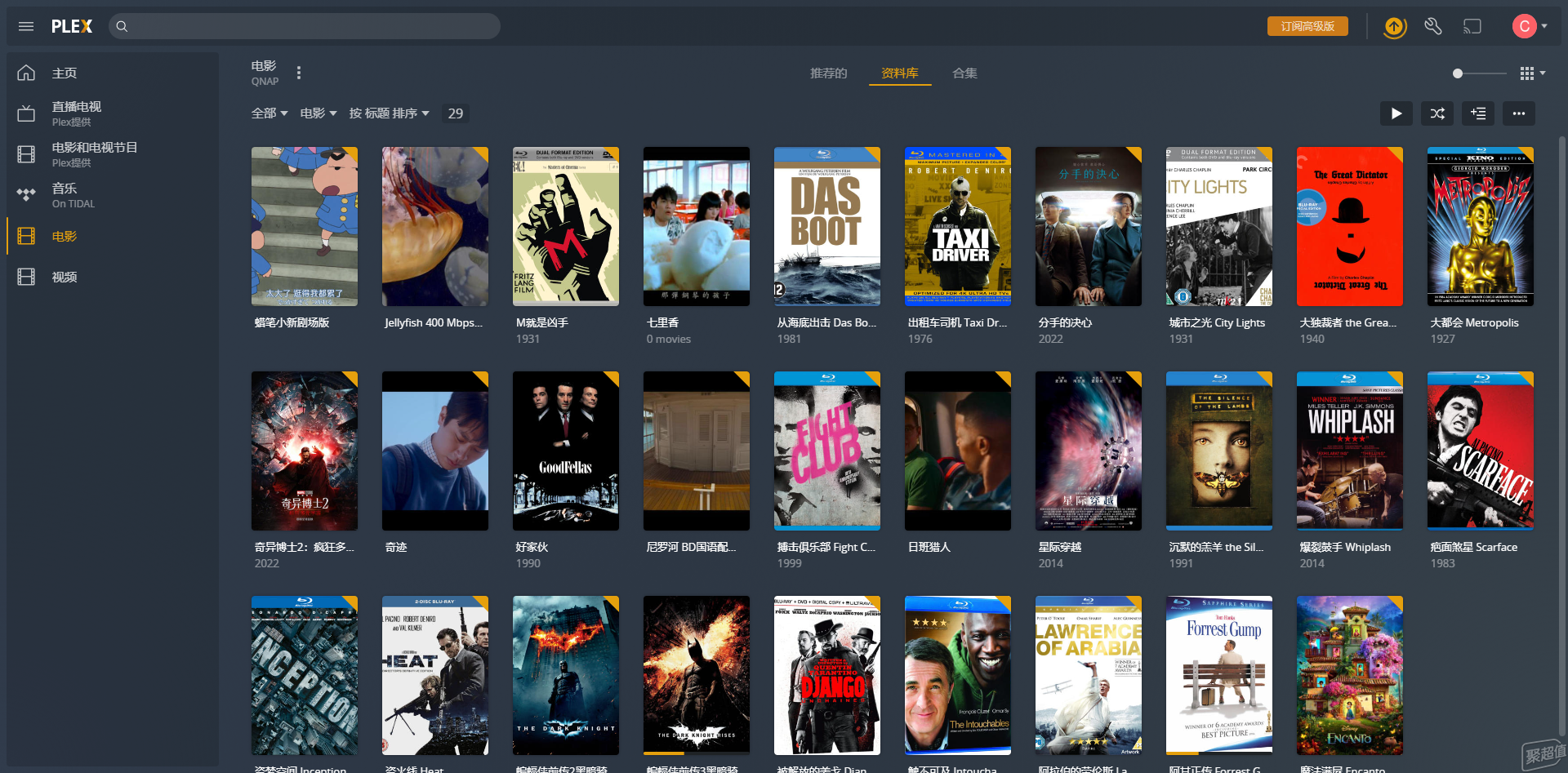The image size is (1568, 773).
Task: Click the add to playlist icon
Action: pyautogui.click(x=1478, y=113)
